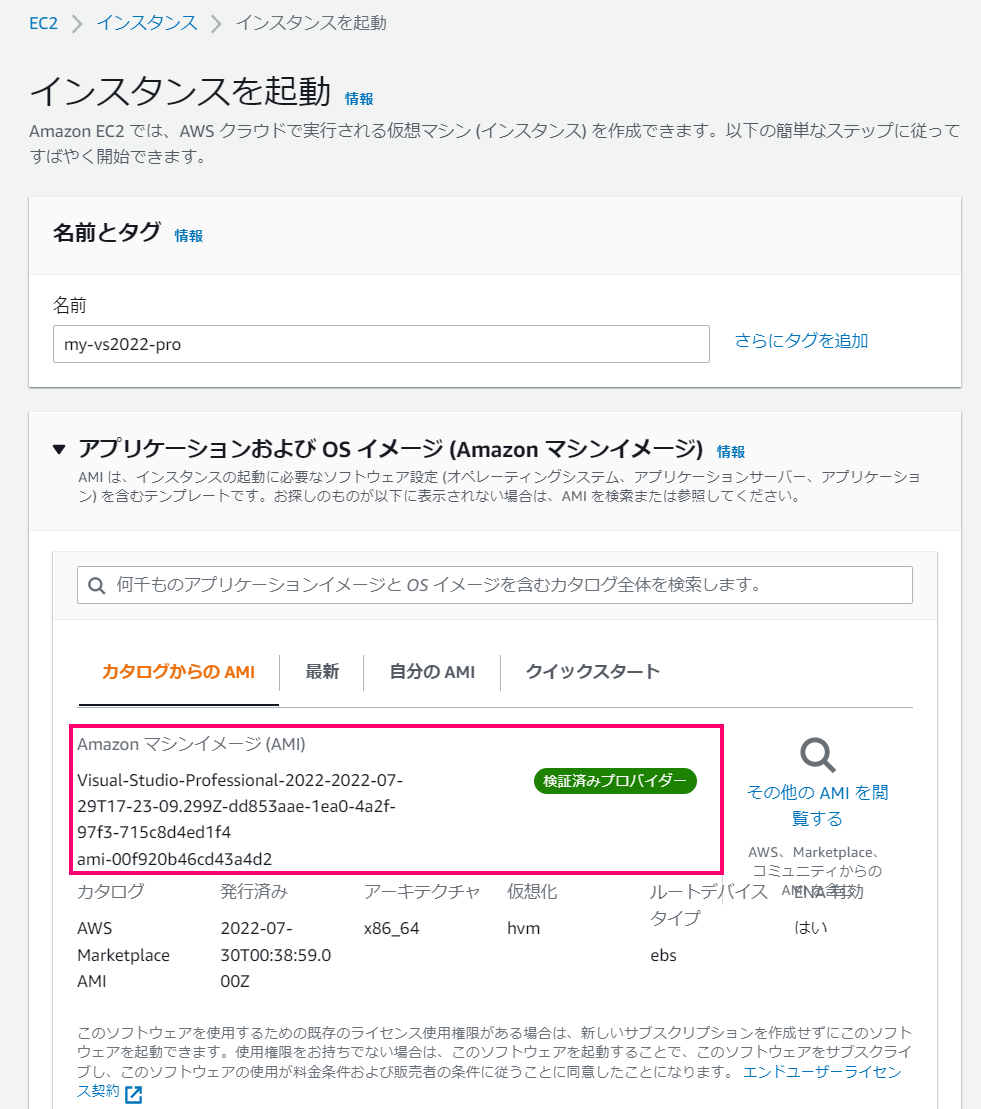Select the カタログからの AMI tab
Screen dimensions: 981x1109
pyautogui.click(x=178, y=672)
